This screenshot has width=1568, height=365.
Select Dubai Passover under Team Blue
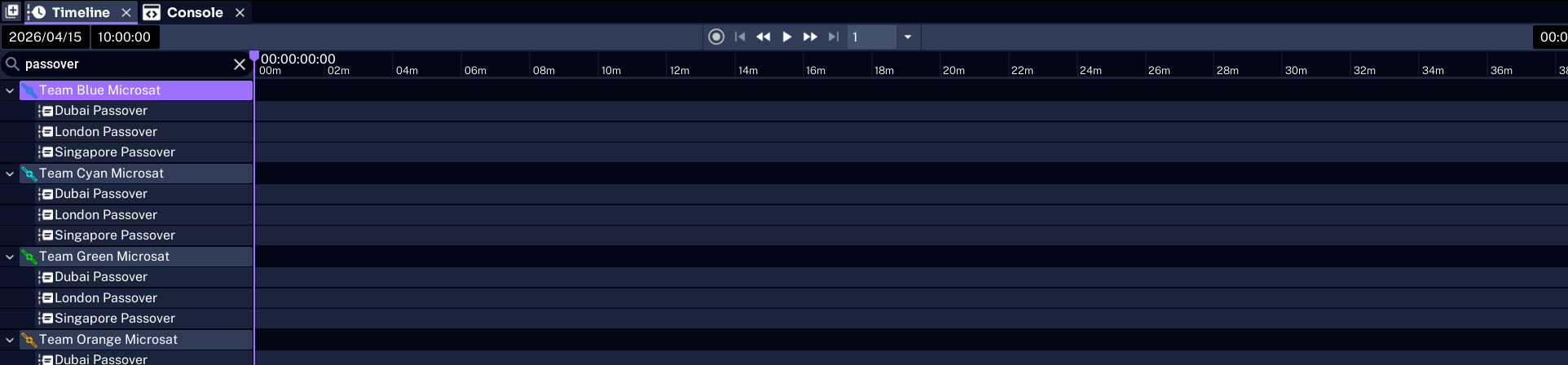pyautogui.click(x=144, y=111)
